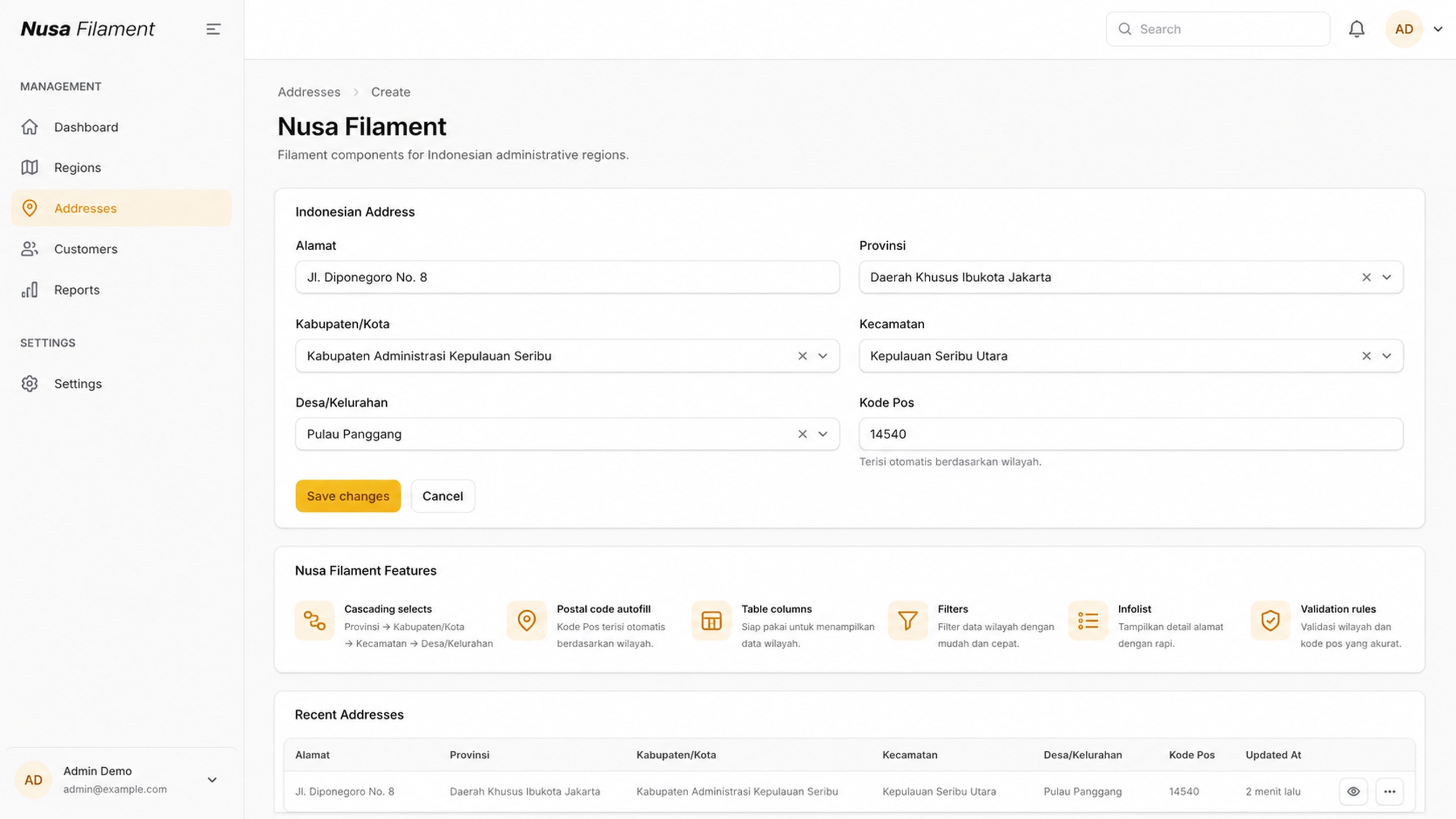Screen dimensions: 1456x819
Task: Click the Table columns feature icon
Action: point(711,620)
